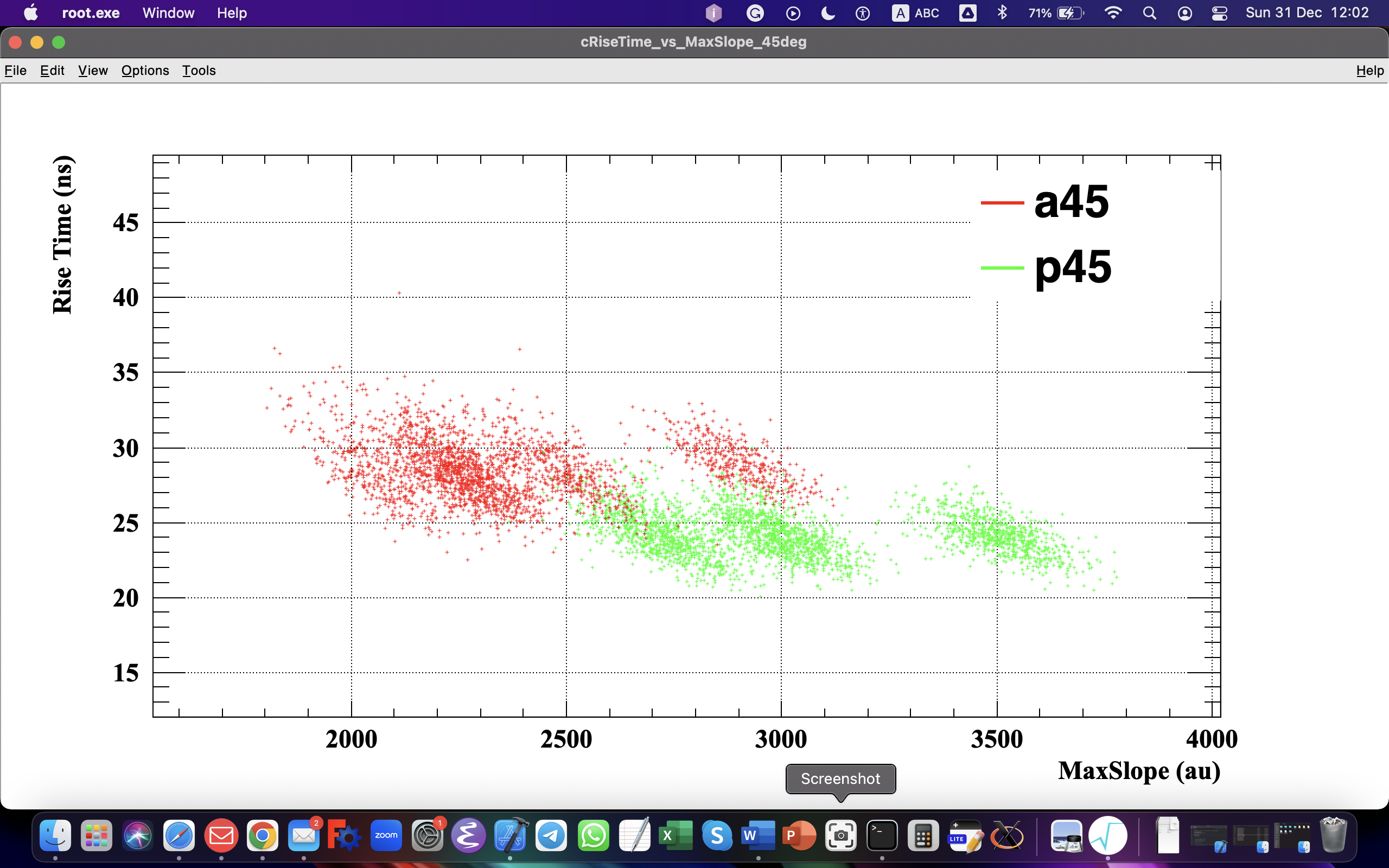Toggle Do Not Disturb moon icon
The height and width of the screenshot is (868, 1389).
click(827, 13)
